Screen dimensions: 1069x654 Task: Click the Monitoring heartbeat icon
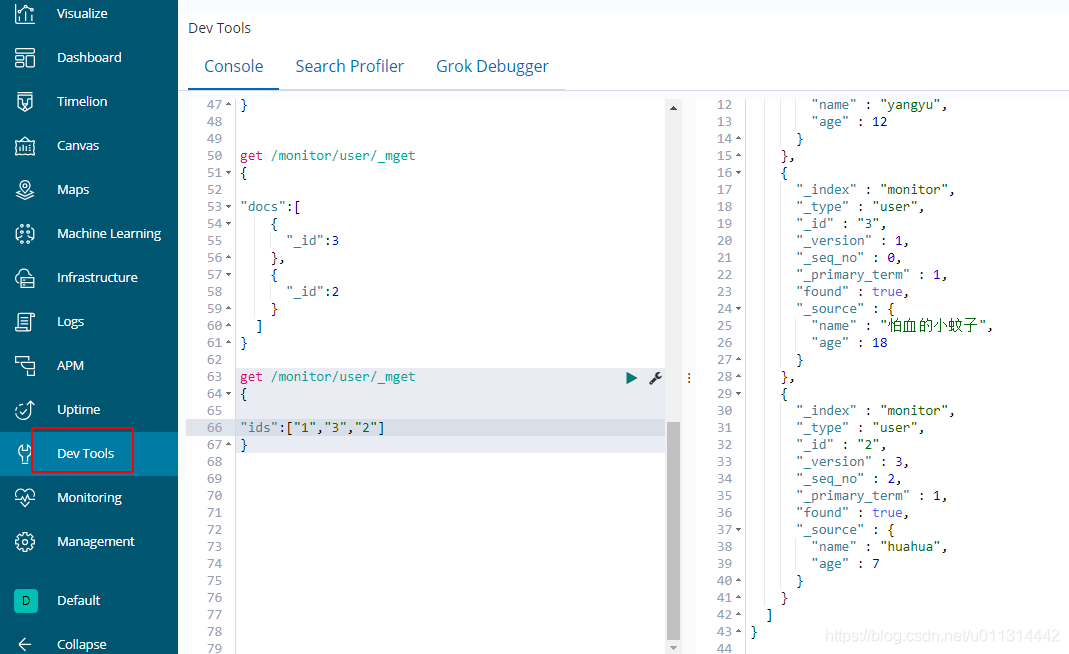point(25,498)
